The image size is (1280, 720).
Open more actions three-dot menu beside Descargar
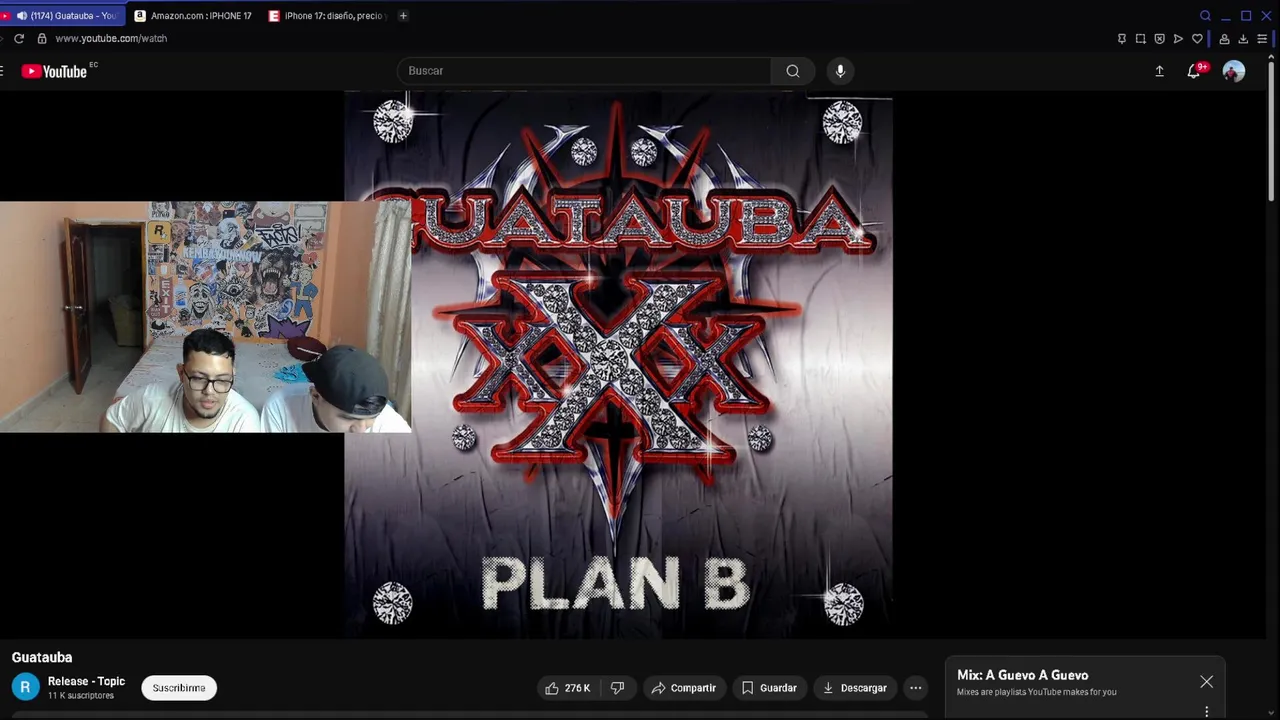click(915, 688)
